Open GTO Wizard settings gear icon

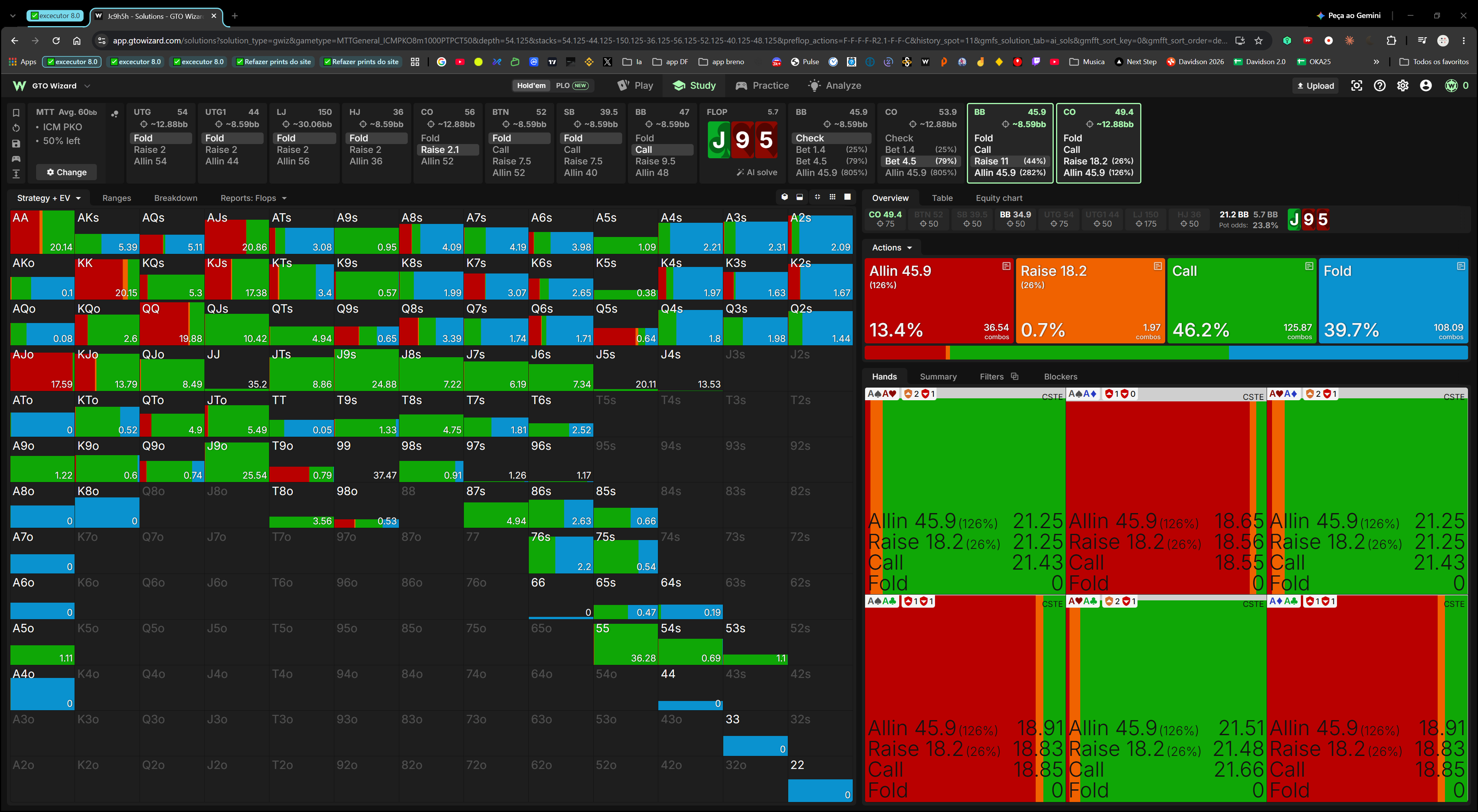tap(1403, 85)
